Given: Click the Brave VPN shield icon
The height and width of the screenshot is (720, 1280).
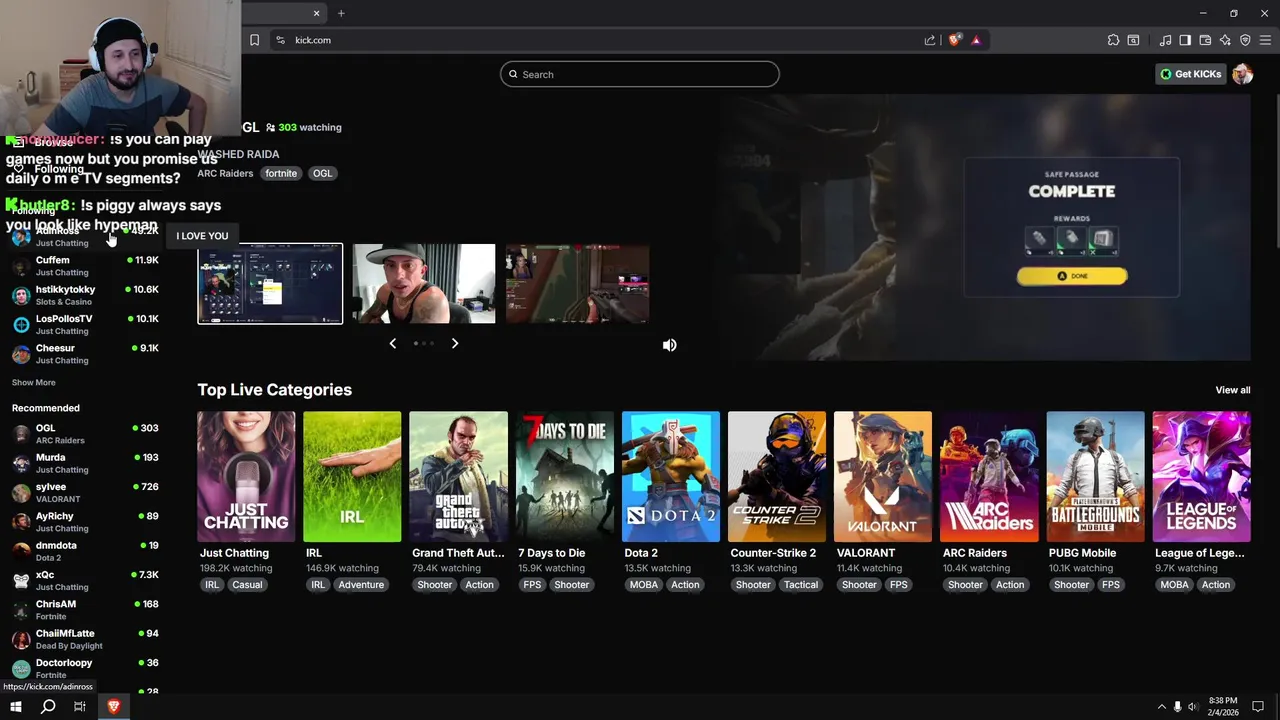Looking at the screenshot, I should coord(1245,40).
